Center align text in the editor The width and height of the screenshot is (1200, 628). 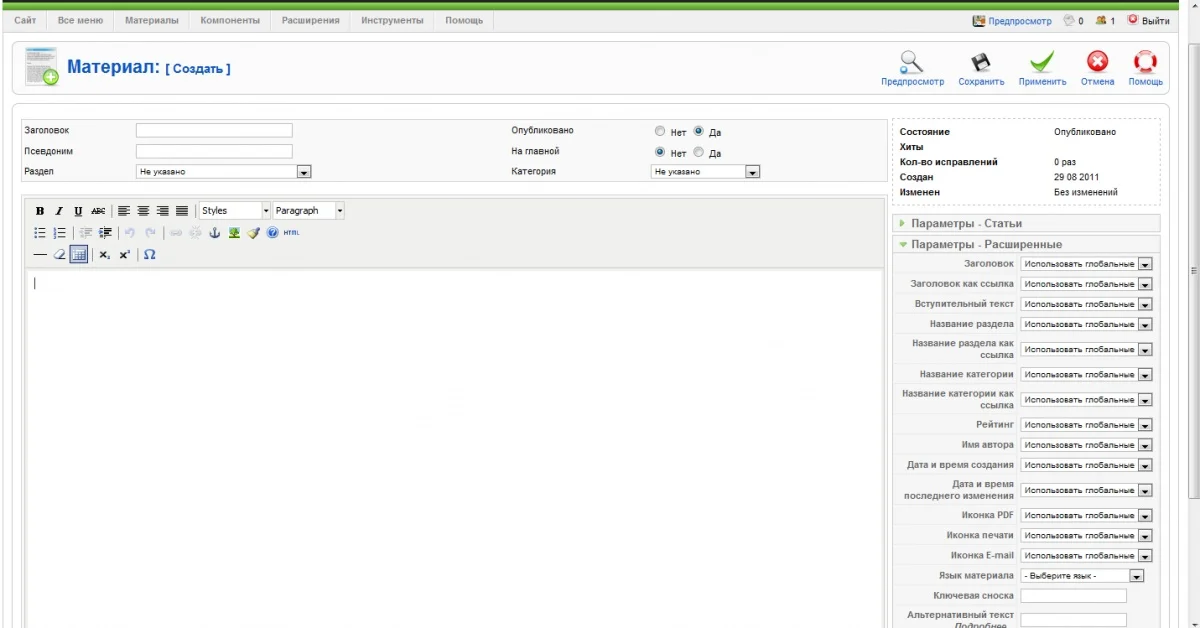(143, 211)
